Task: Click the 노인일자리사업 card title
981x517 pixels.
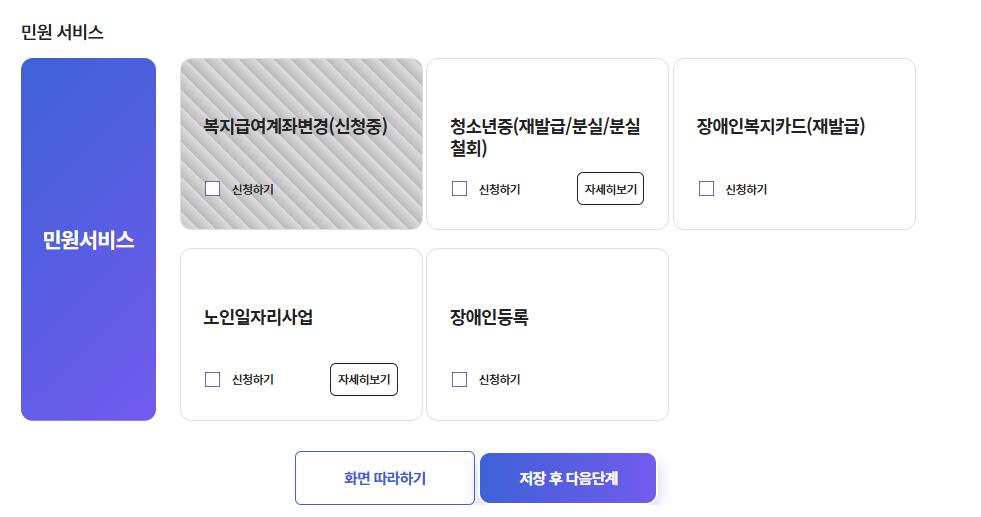Action: point(258,317)
